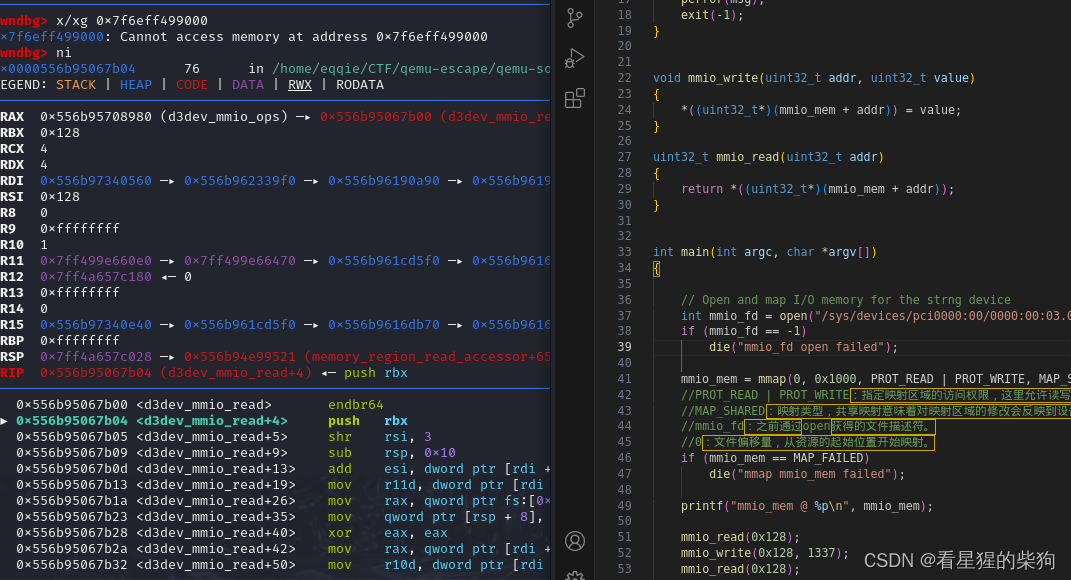Click the CODE legend label in pwndbg

coord(192,85)
